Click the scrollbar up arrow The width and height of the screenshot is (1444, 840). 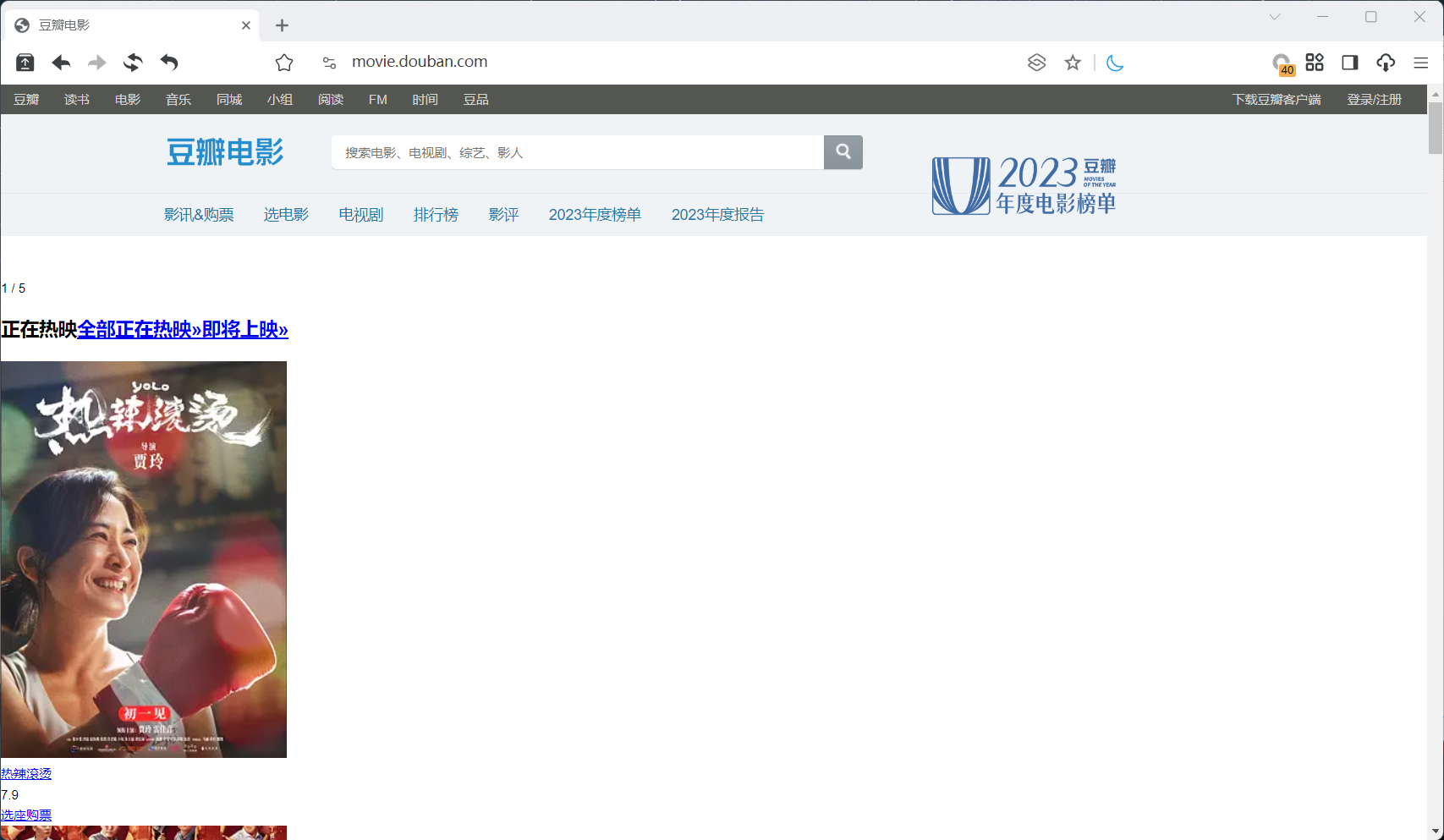pyautogui.click(x=1436, y=93)
